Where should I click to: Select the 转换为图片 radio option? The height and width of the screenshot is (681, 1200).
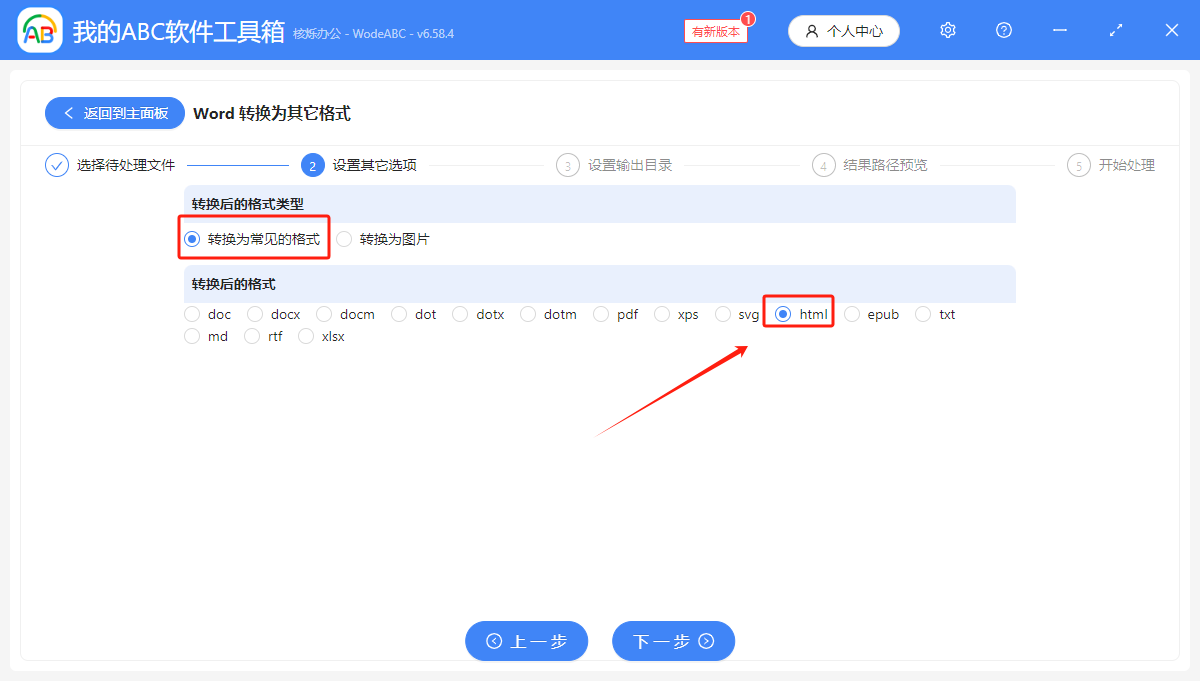[344, 238]
